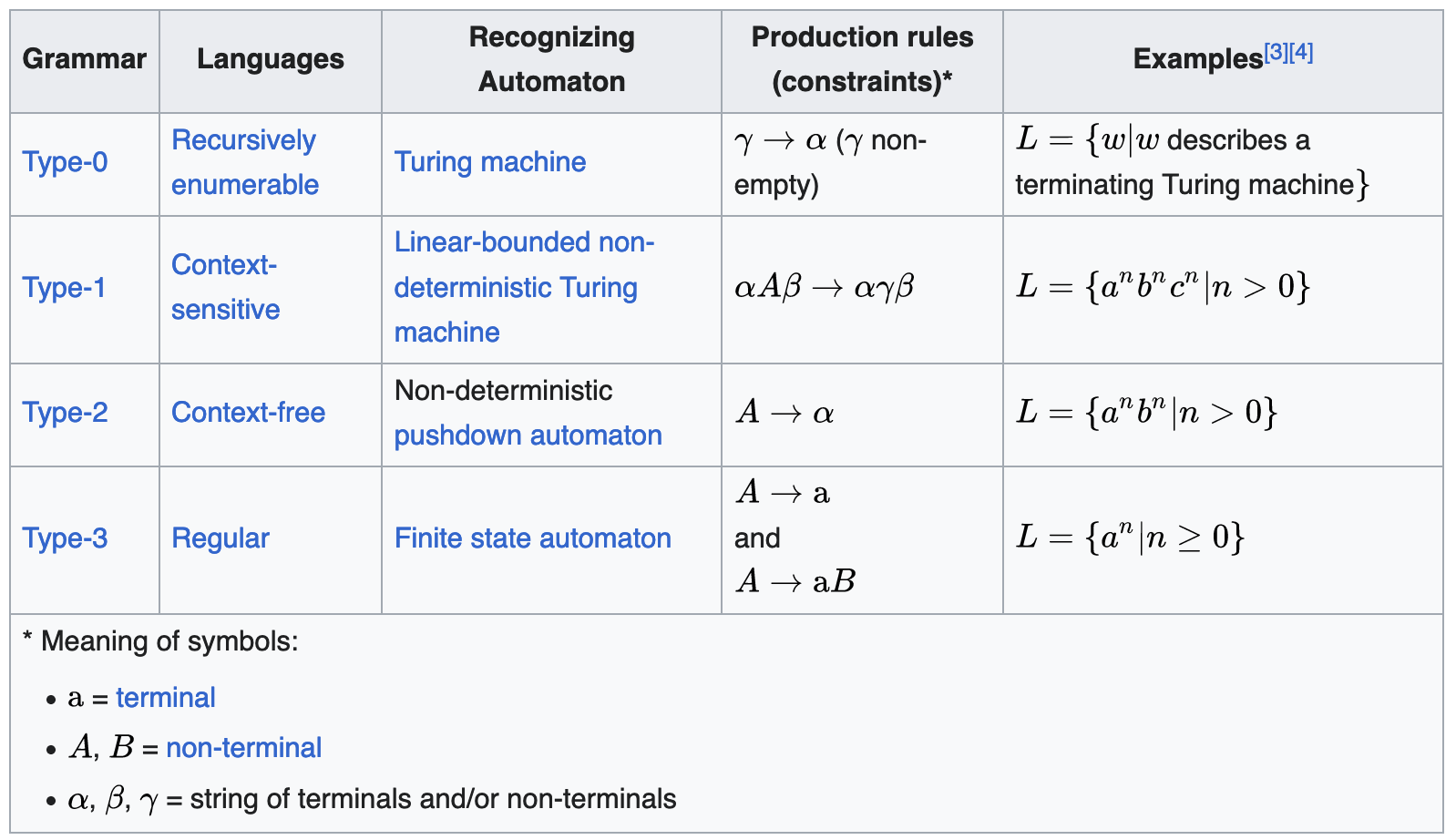This screenshot has height=840, width=1456.
Task: Go to the Finite state automaton link
Action: pyautogui.click(x=532, y=538)
